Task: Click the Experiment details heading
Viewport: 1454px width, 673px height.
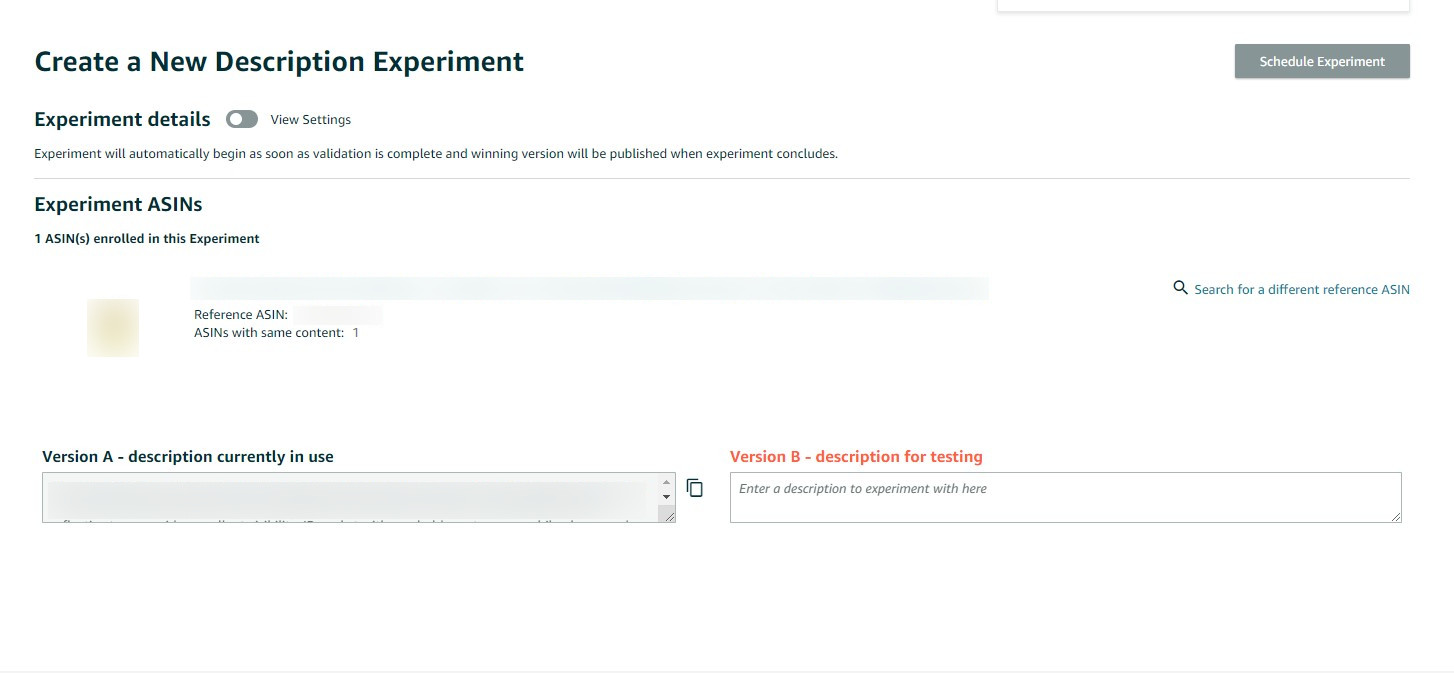Action: point(122,120)
